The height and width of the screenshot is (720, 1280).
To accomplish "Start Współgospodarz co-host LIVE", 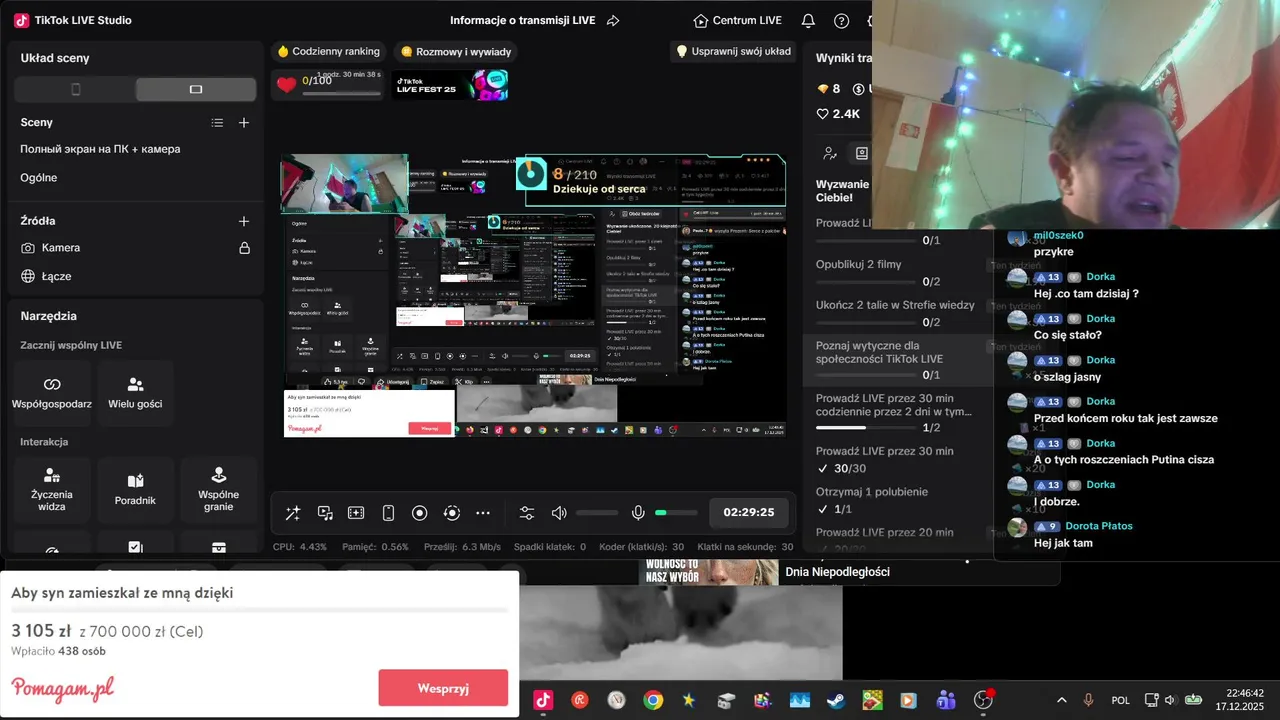I will (x=52, y=393).
